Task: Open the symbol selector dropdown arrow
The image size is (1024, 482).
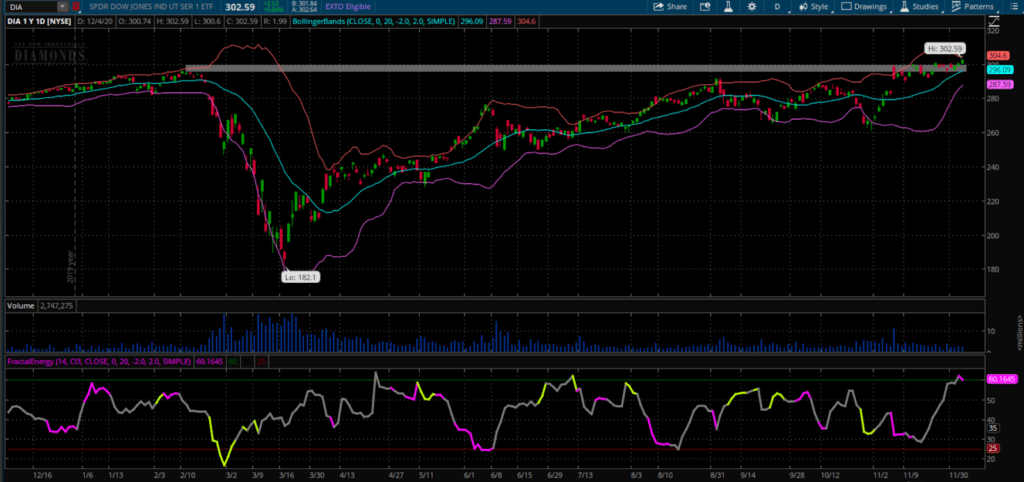Action: [x=62, y=7]
